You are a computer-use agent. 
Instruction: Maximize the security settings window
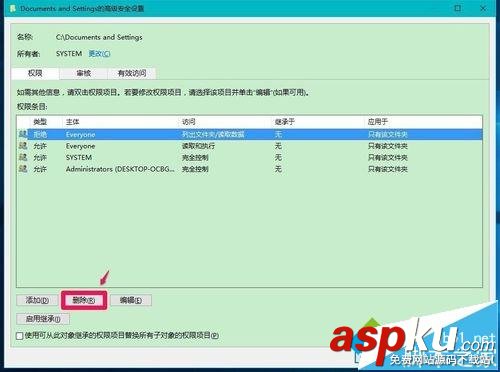tap(458, 8)
